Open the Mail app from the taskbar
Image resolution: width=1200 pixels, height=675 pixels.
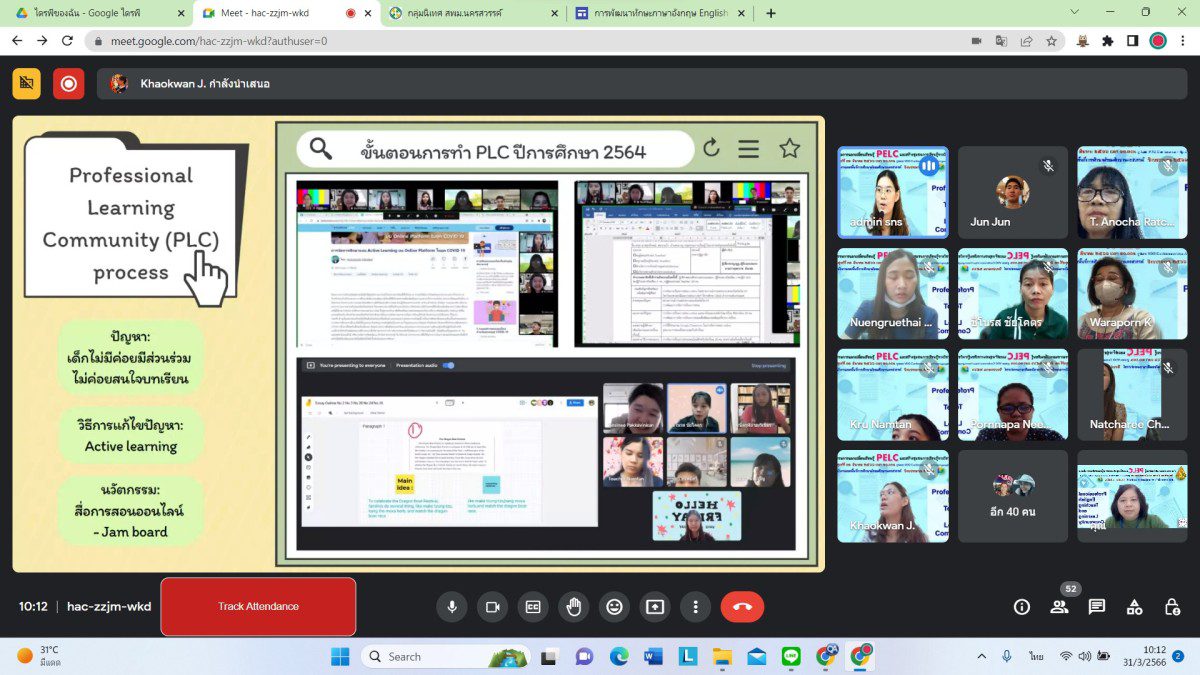757,656
